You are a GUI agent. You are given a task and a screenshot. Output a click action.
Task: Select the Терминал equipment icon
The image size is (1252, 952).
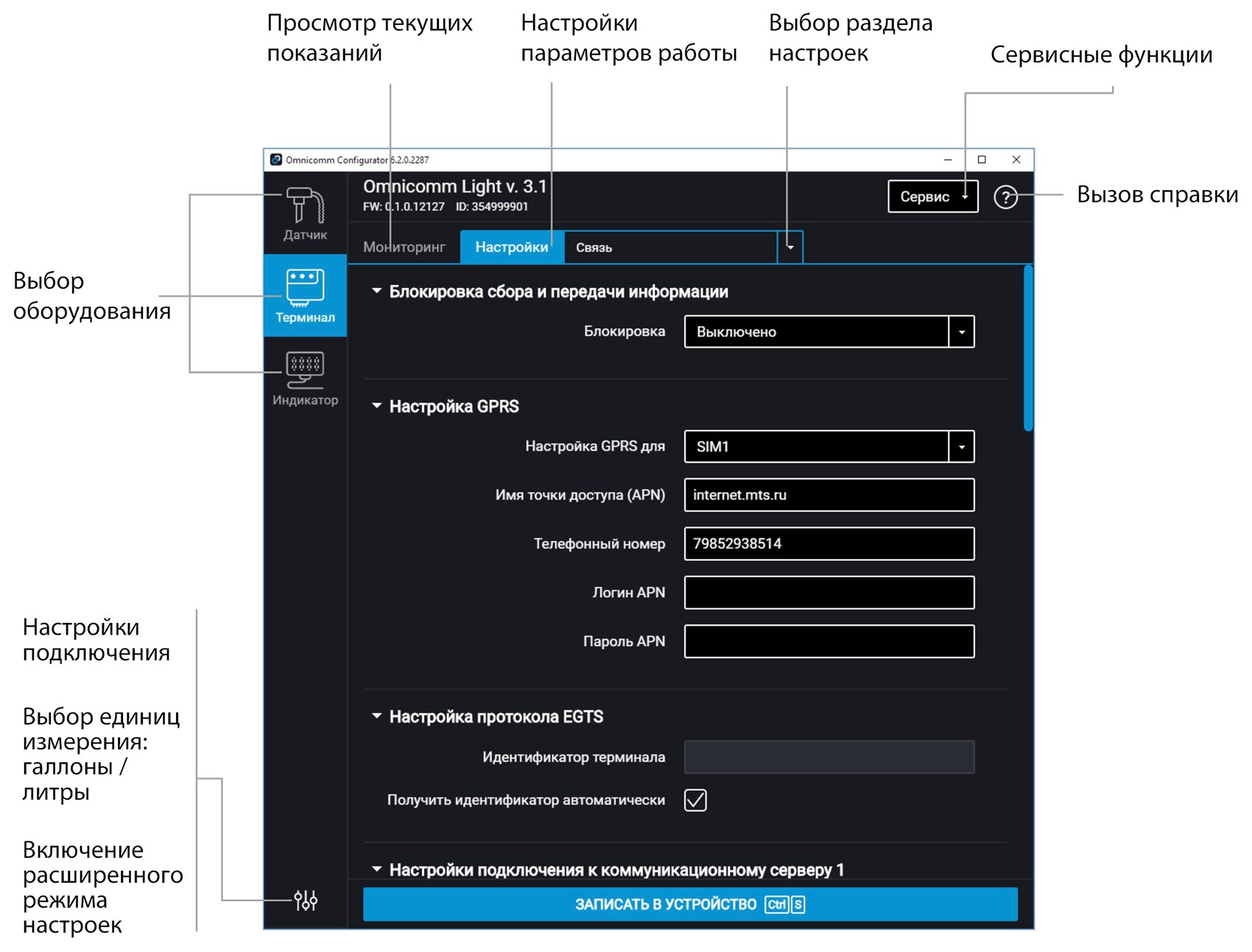click(x=305, y=295)
